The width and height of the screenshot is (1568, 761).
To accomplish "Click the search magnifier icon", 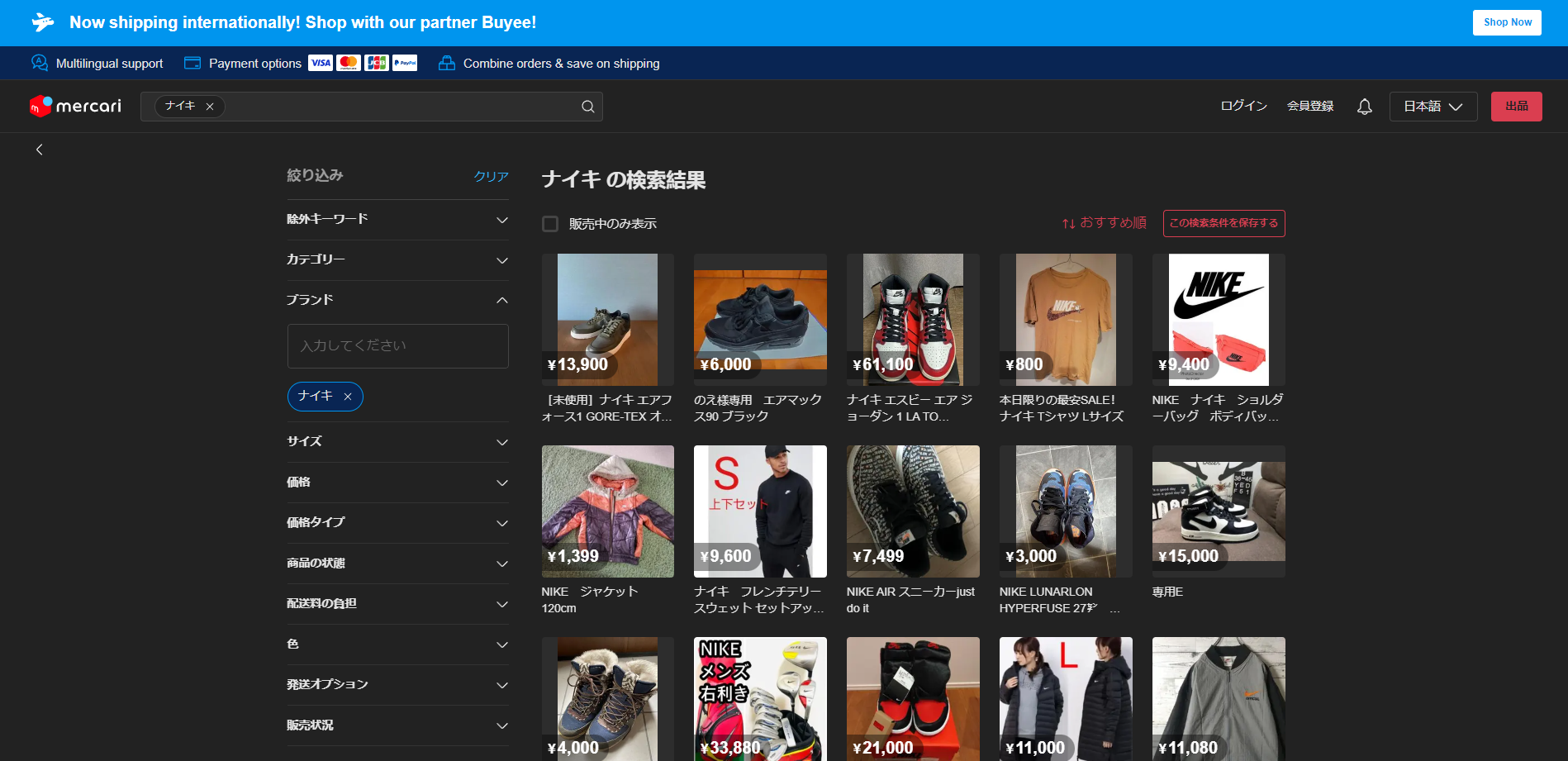I will click(x=587, y=106).
